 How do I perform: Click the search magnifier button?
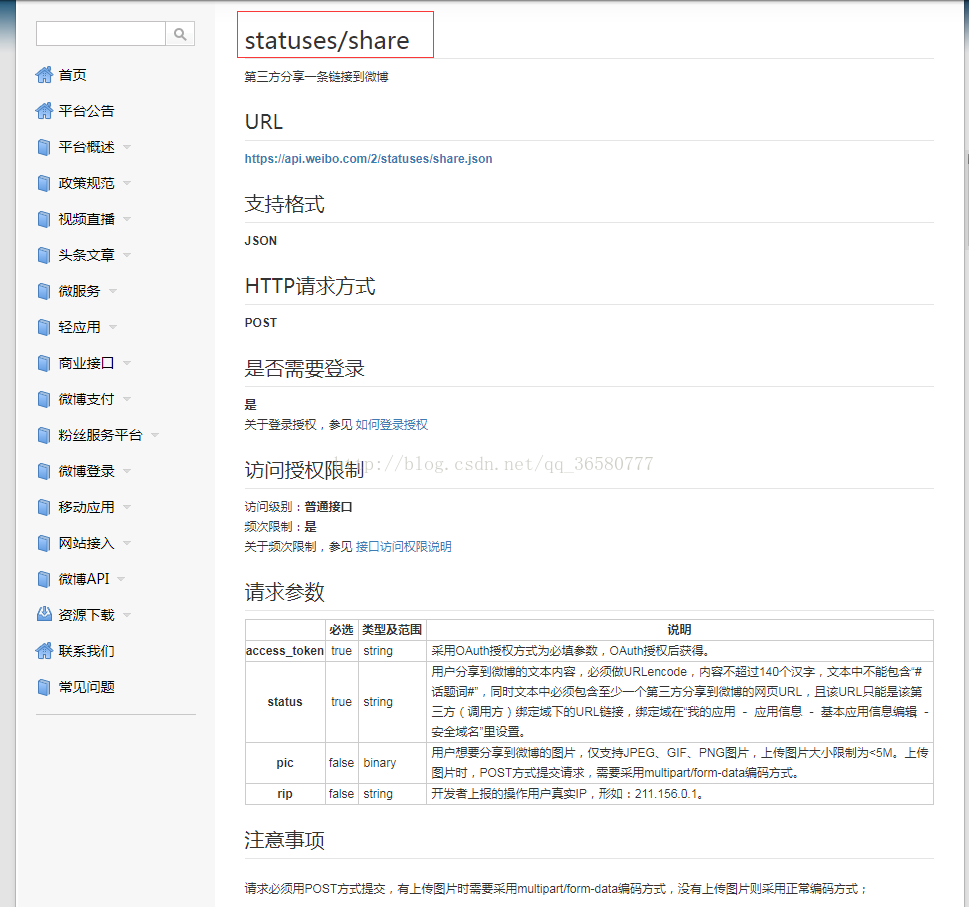coord(180,34)
